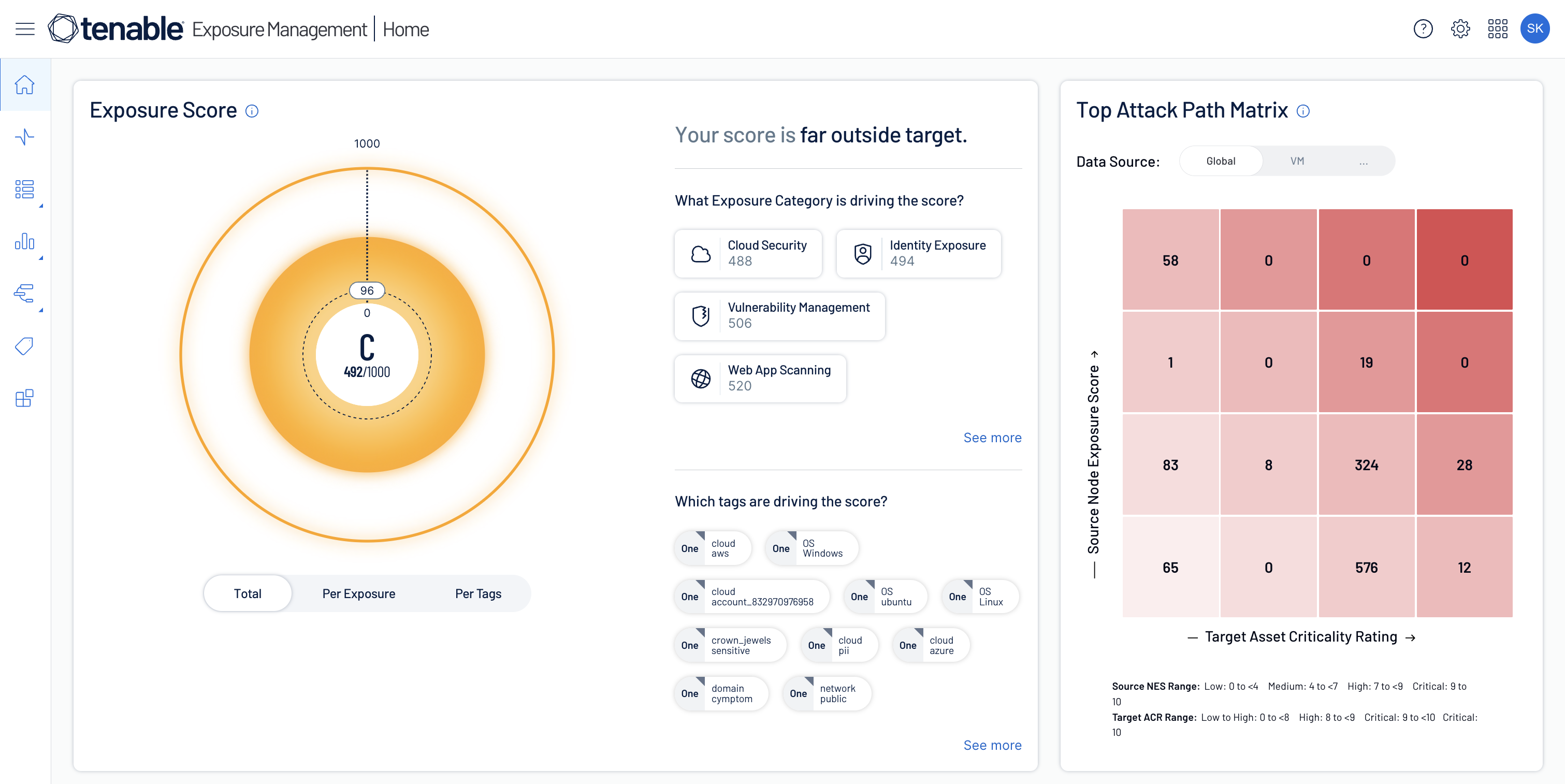This screenshot has width=1565, height=784.
Task: Switch to the Per Exposure view
Action: (x=358, y=593)
